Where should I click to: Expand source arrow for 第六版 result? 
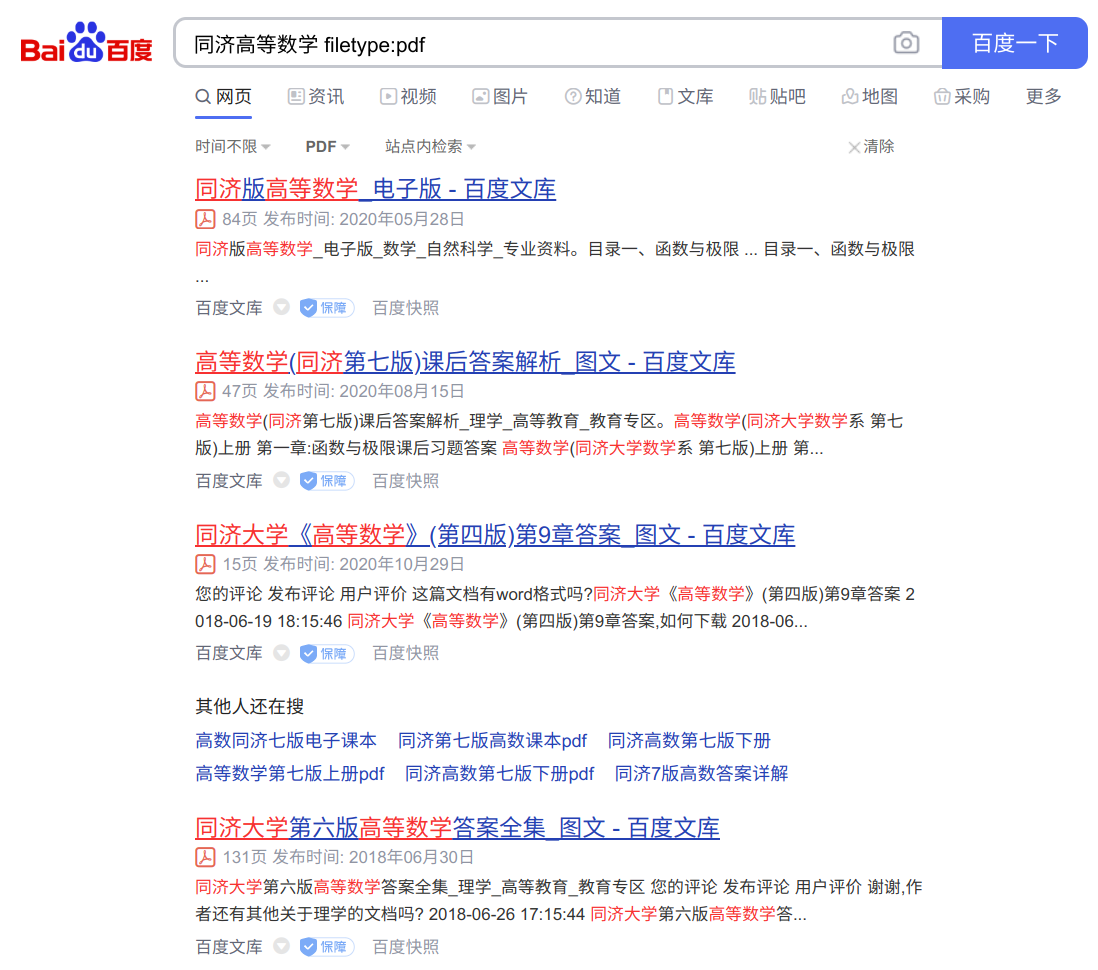282,946
